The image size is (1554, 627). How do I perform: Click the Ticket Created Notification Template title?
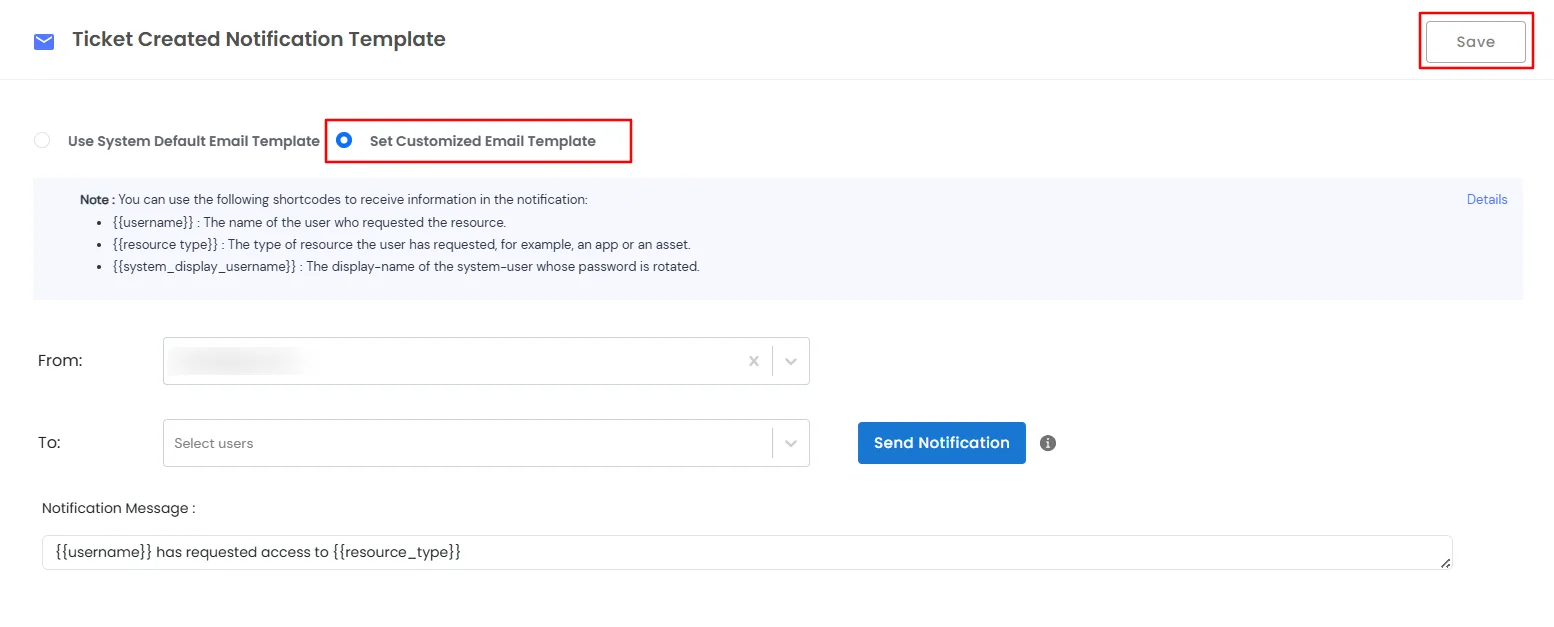click(258, 39)
